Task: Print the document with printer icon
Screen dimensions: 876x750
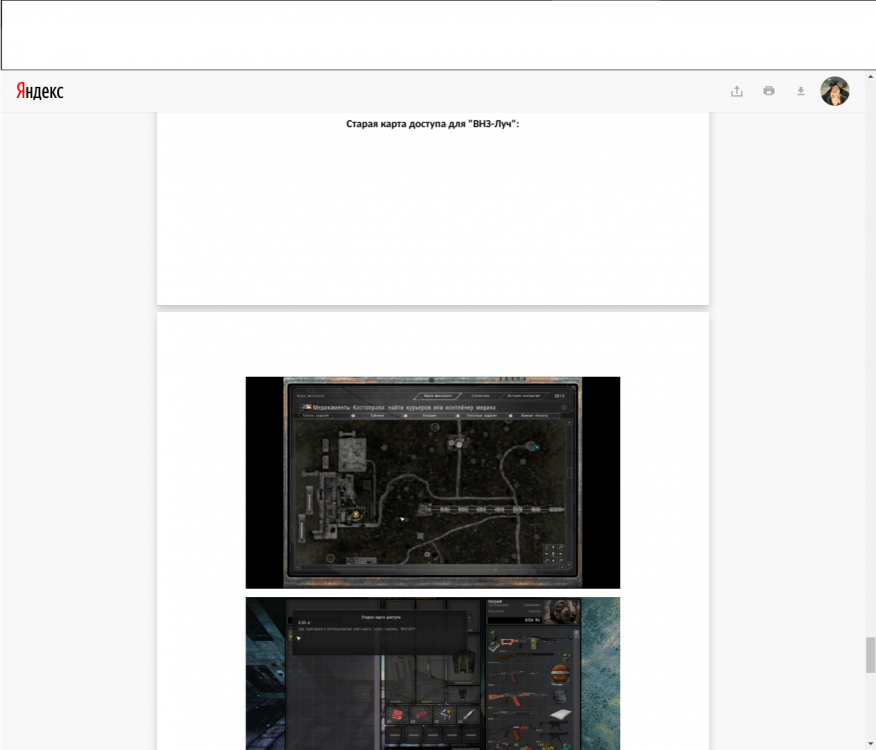Action: [x=769, y=91]
